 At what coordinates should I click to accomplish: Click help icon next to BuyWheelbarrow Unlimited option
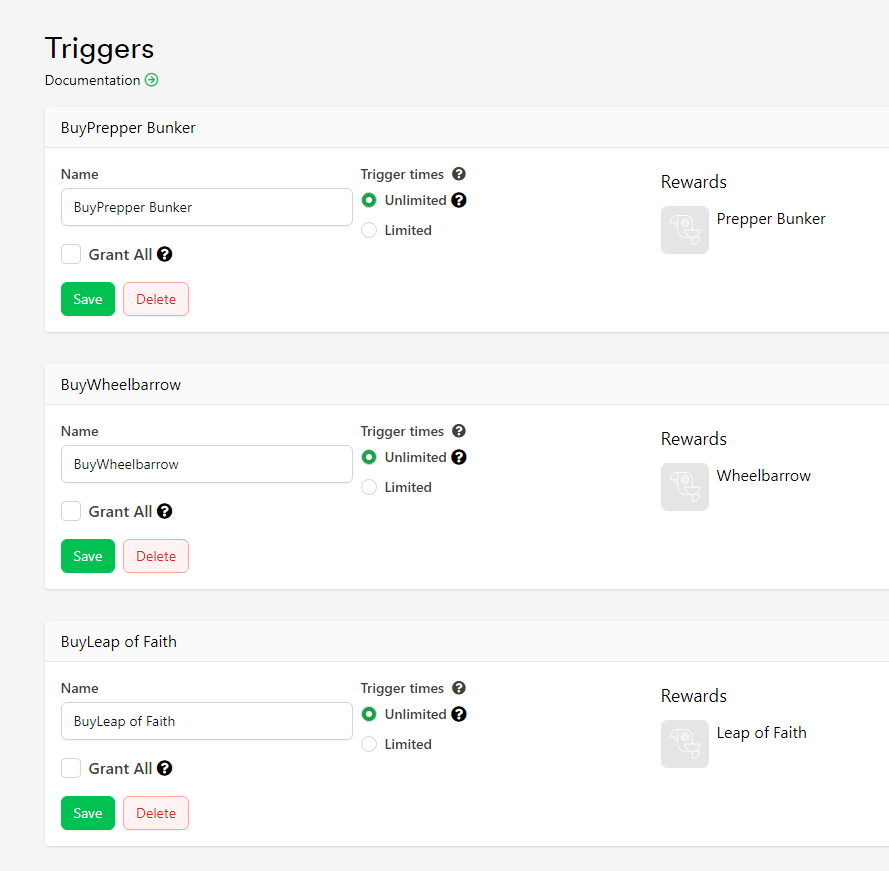pos(459,457)
